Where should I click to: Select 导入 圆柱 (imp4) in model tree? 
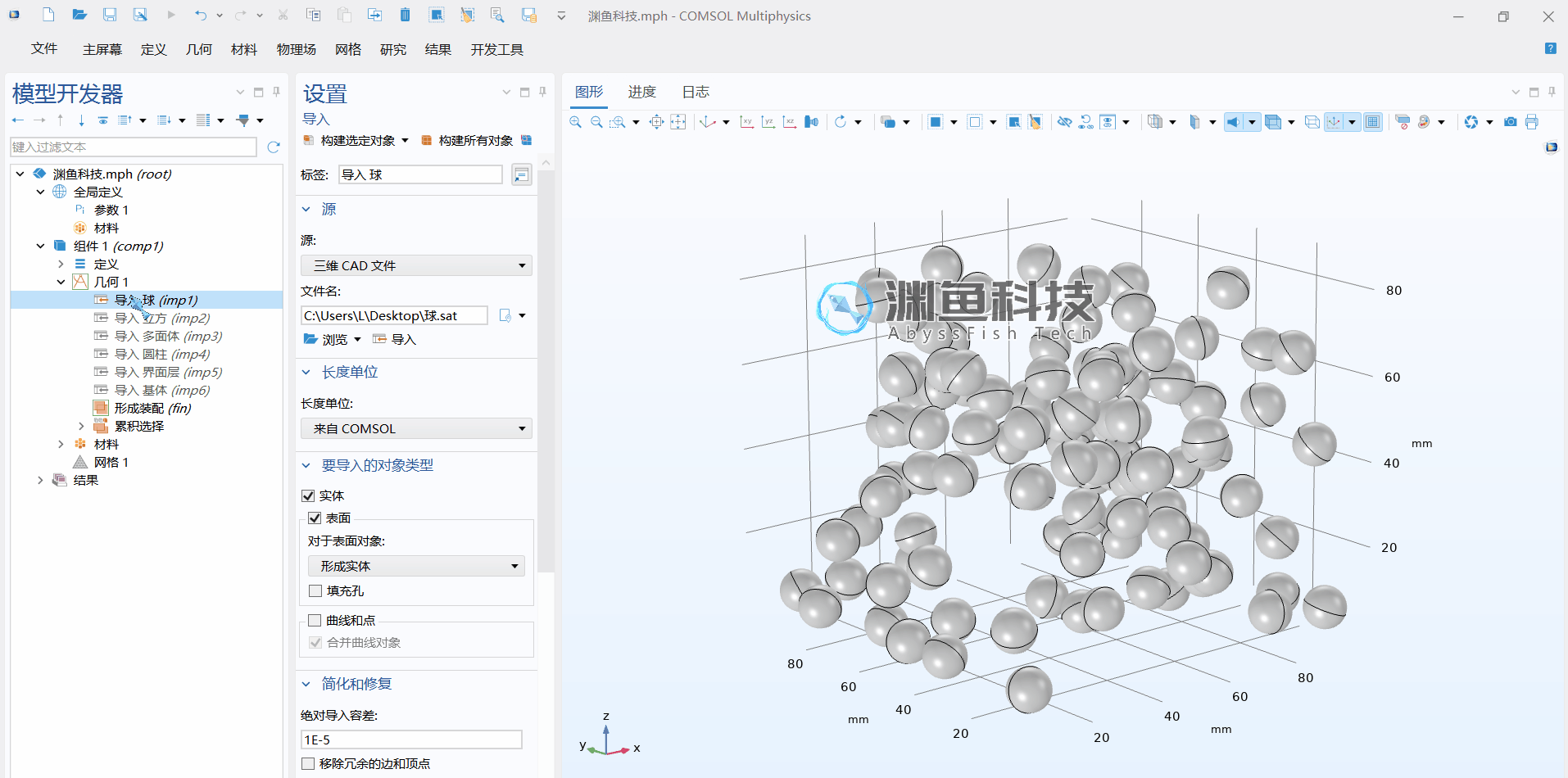[x=162, y=354]
